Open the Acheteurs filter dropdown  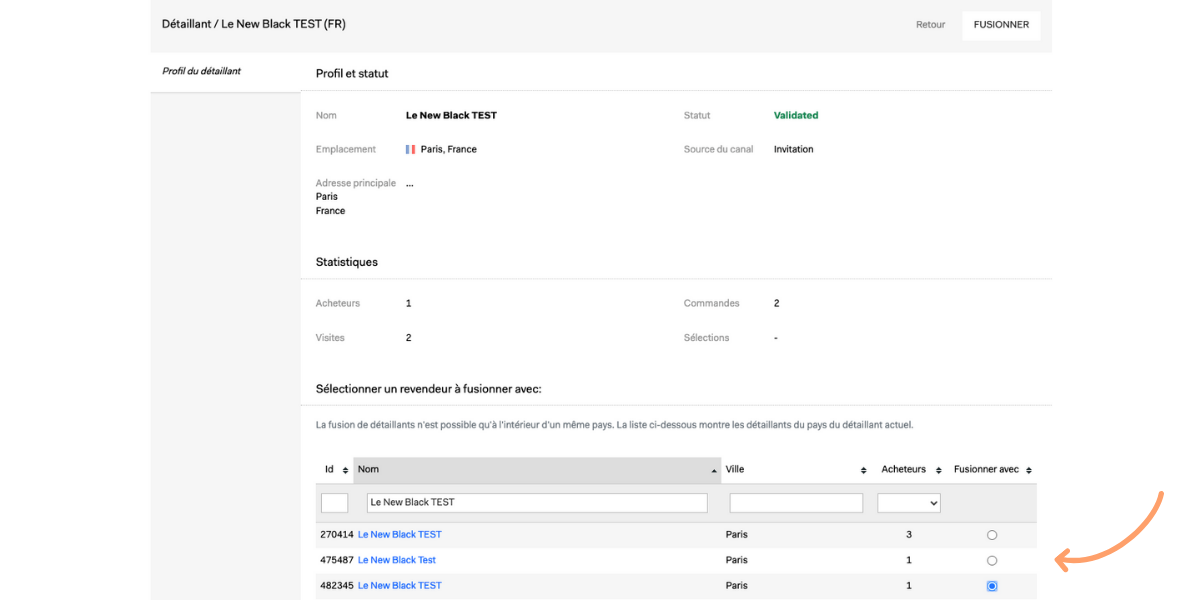[x=909, y=503]
